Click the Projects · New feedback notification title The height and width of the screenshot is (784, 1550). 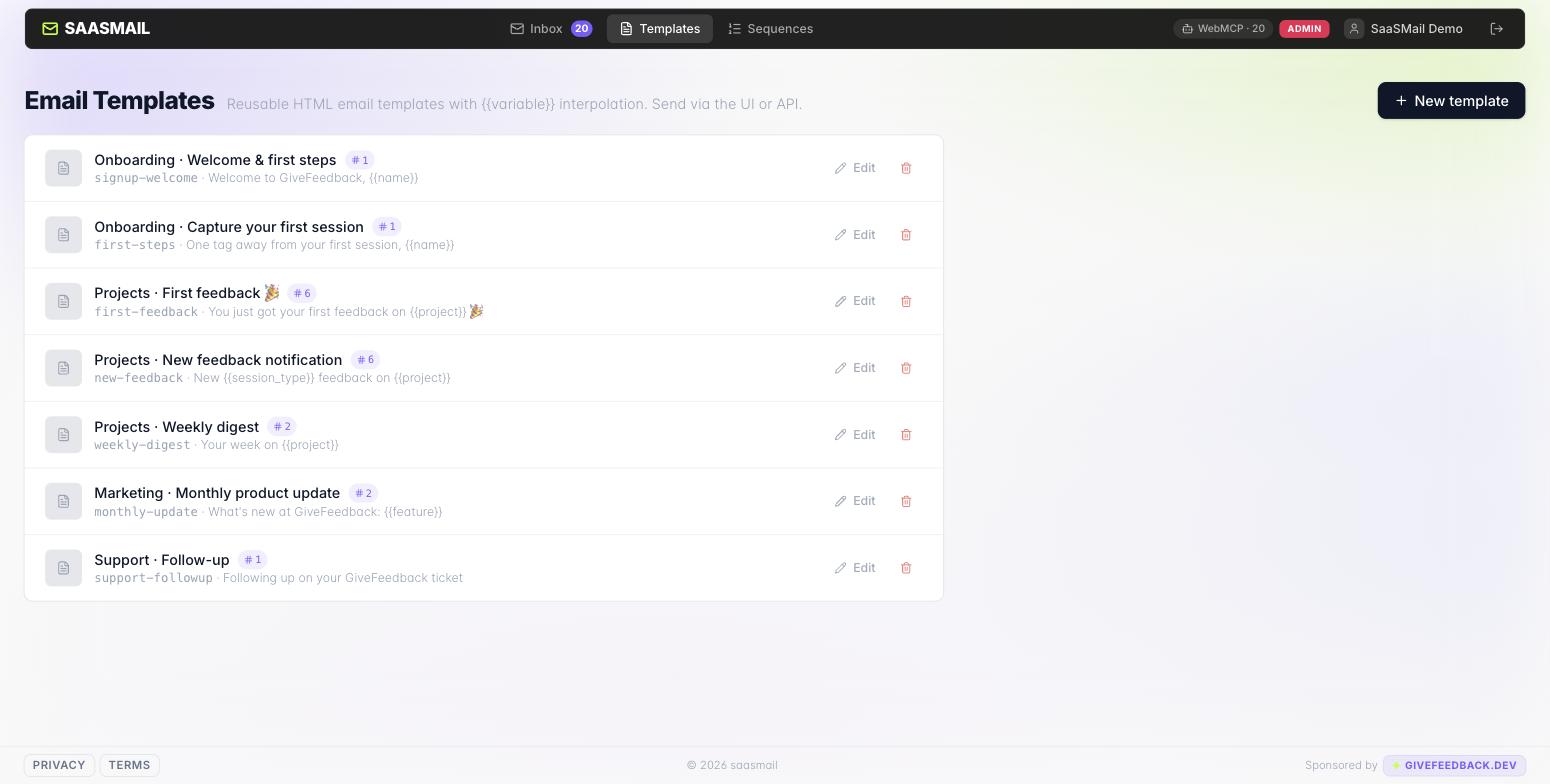coord(218,360)
